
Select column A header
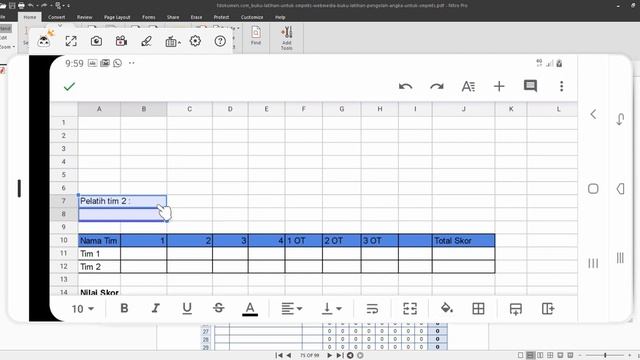click(x=99, y=109)
